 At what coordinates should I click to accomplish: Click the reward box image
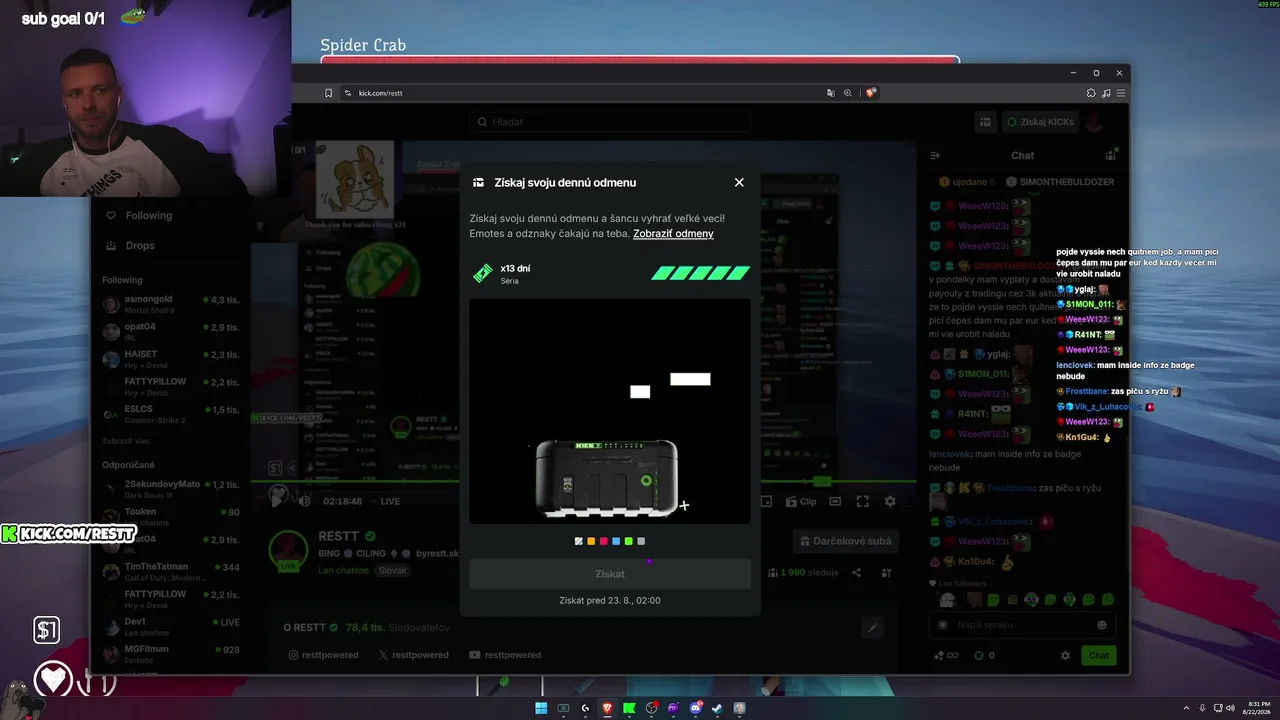tap(607, 478)
